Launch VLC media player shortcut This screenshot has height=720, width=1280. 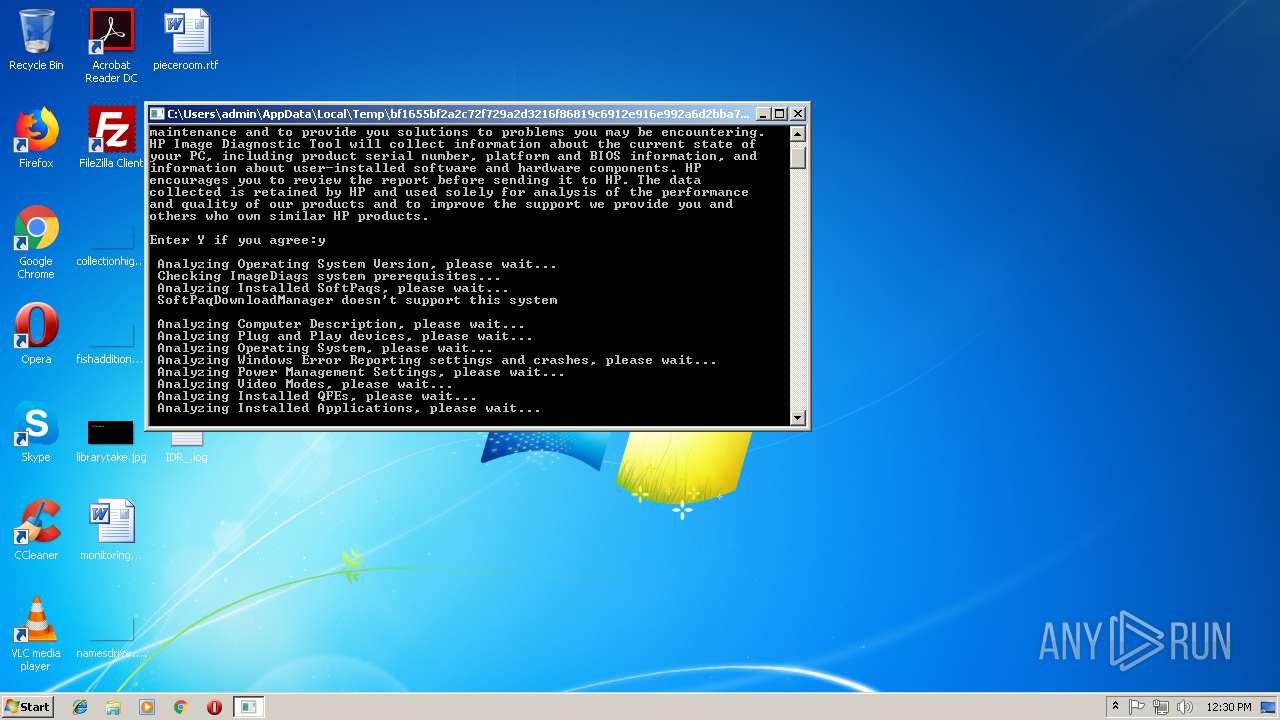click(36, 634)
